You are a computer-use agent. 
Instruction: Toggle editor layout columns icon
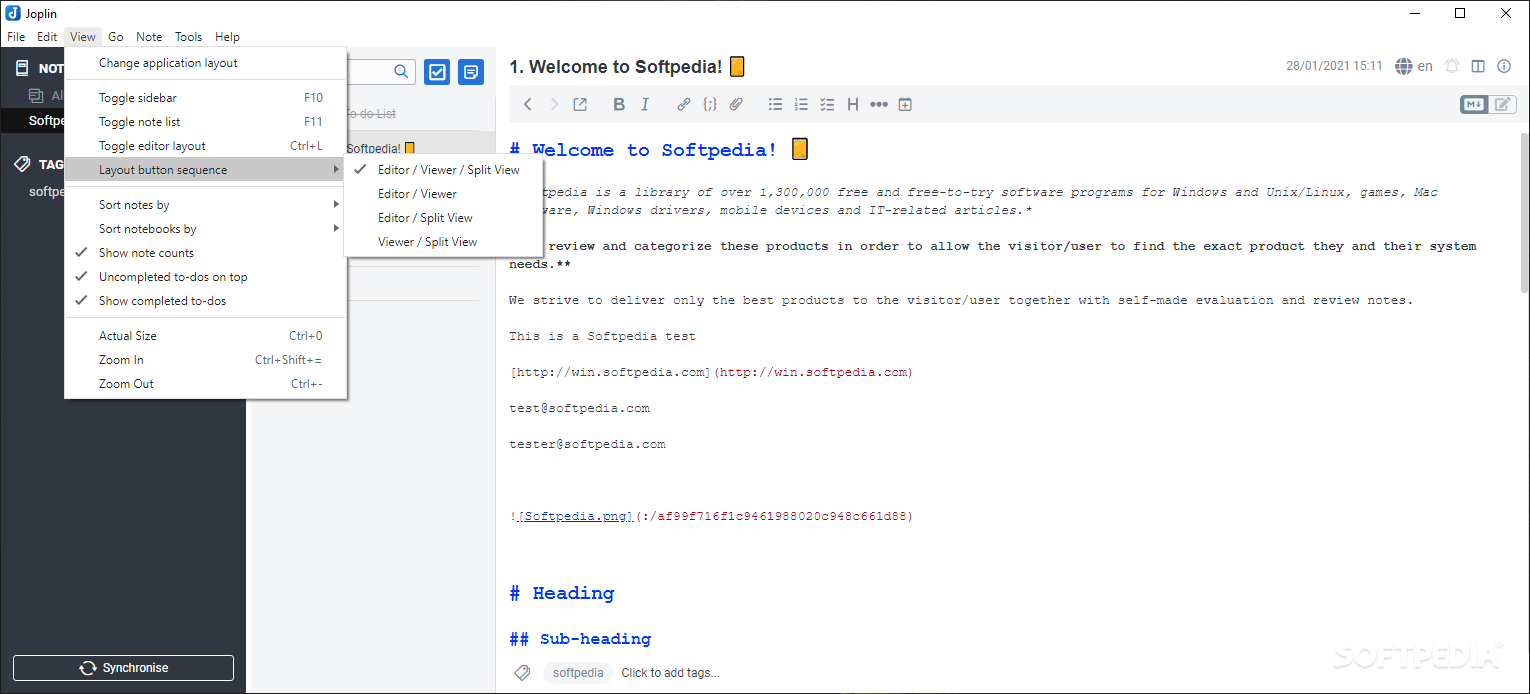pyautogui.click(x=1478, y=66)
